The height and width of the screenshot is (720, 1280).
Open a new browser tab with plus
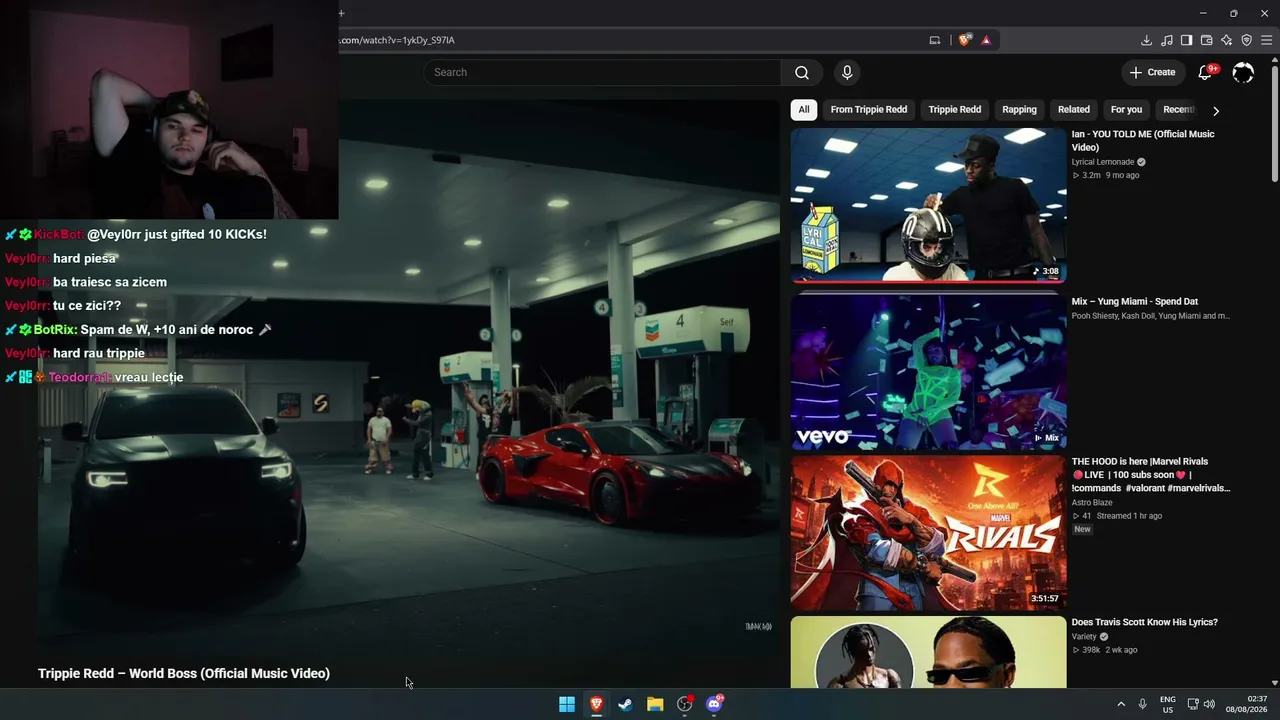tap(341, 13)
